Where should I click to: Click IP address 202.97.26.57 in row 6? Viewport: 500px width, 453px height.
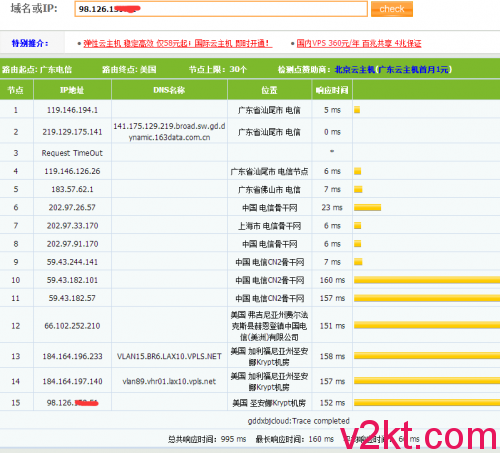(x=72, y=208)
